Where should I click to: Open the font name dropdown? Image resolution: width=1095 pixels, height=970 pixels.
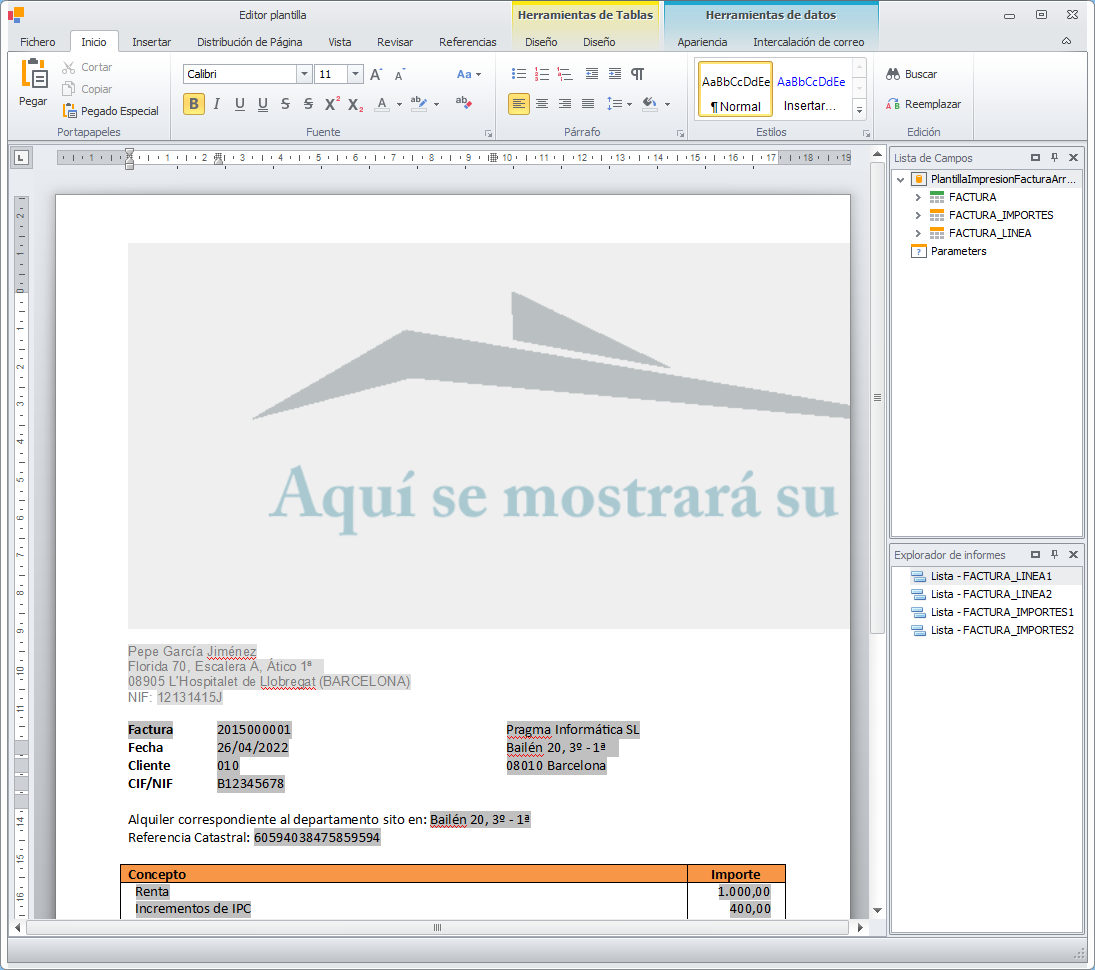click(304, 74)
